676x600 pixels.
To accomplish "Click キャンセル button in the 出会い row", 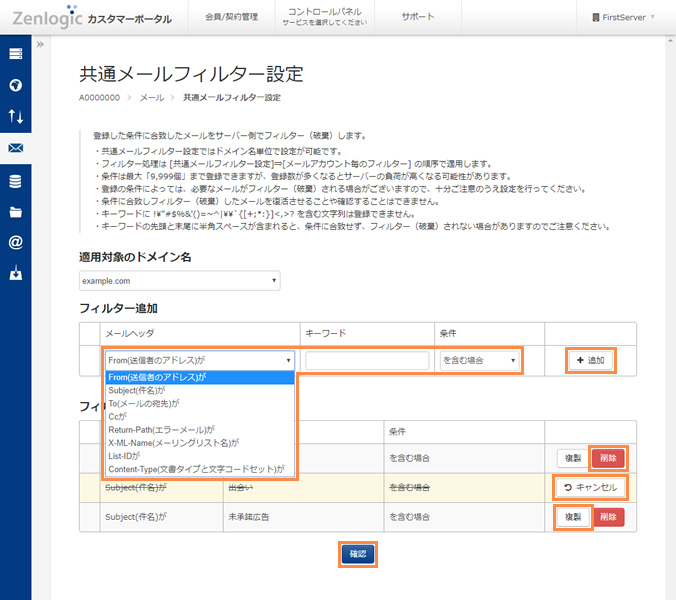I will [x=591, y=488].
